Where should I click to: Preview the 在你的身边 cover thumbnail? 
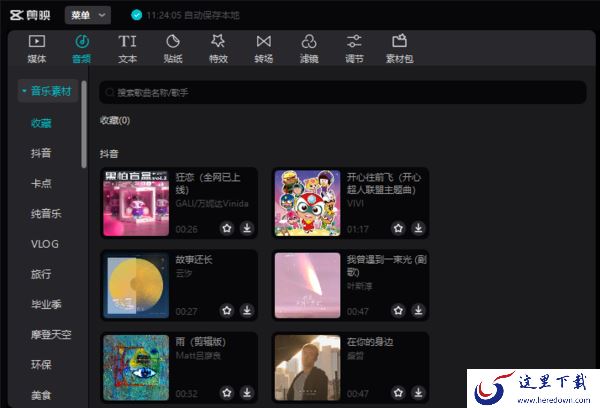tap(307, 367)
